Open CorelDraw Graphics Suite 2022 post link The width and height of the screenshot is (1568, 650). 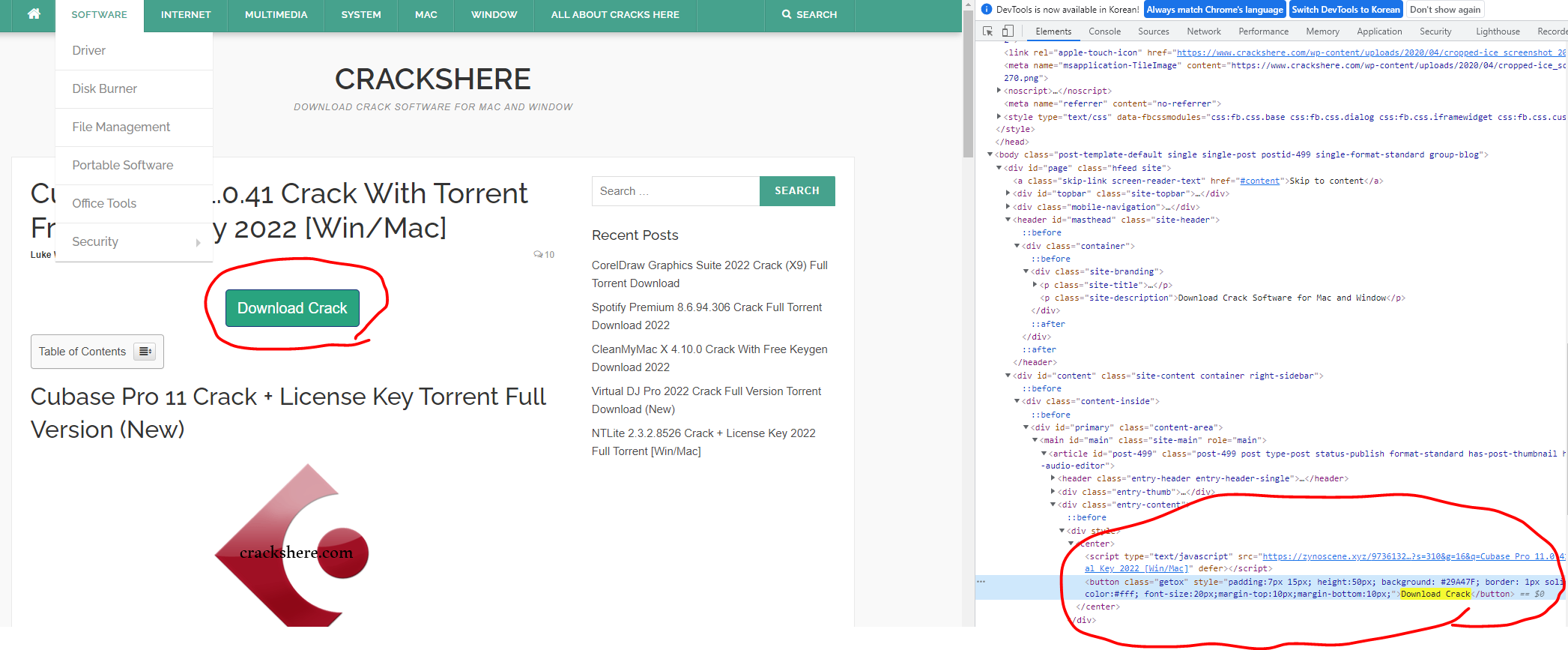709,274
